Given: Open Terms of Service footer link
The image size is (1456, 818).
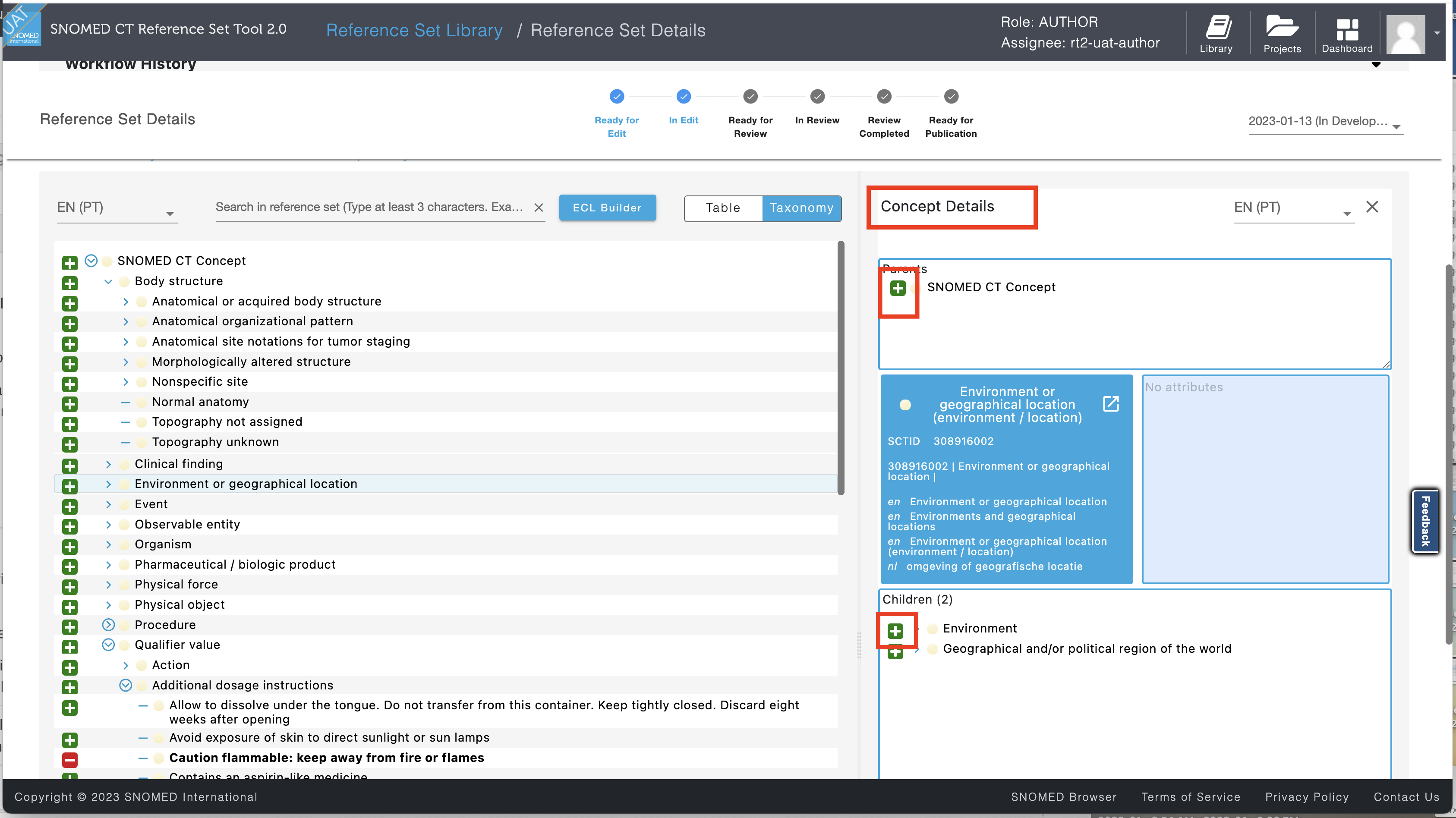Looking at the screenshot, I should coord(1190,796).
